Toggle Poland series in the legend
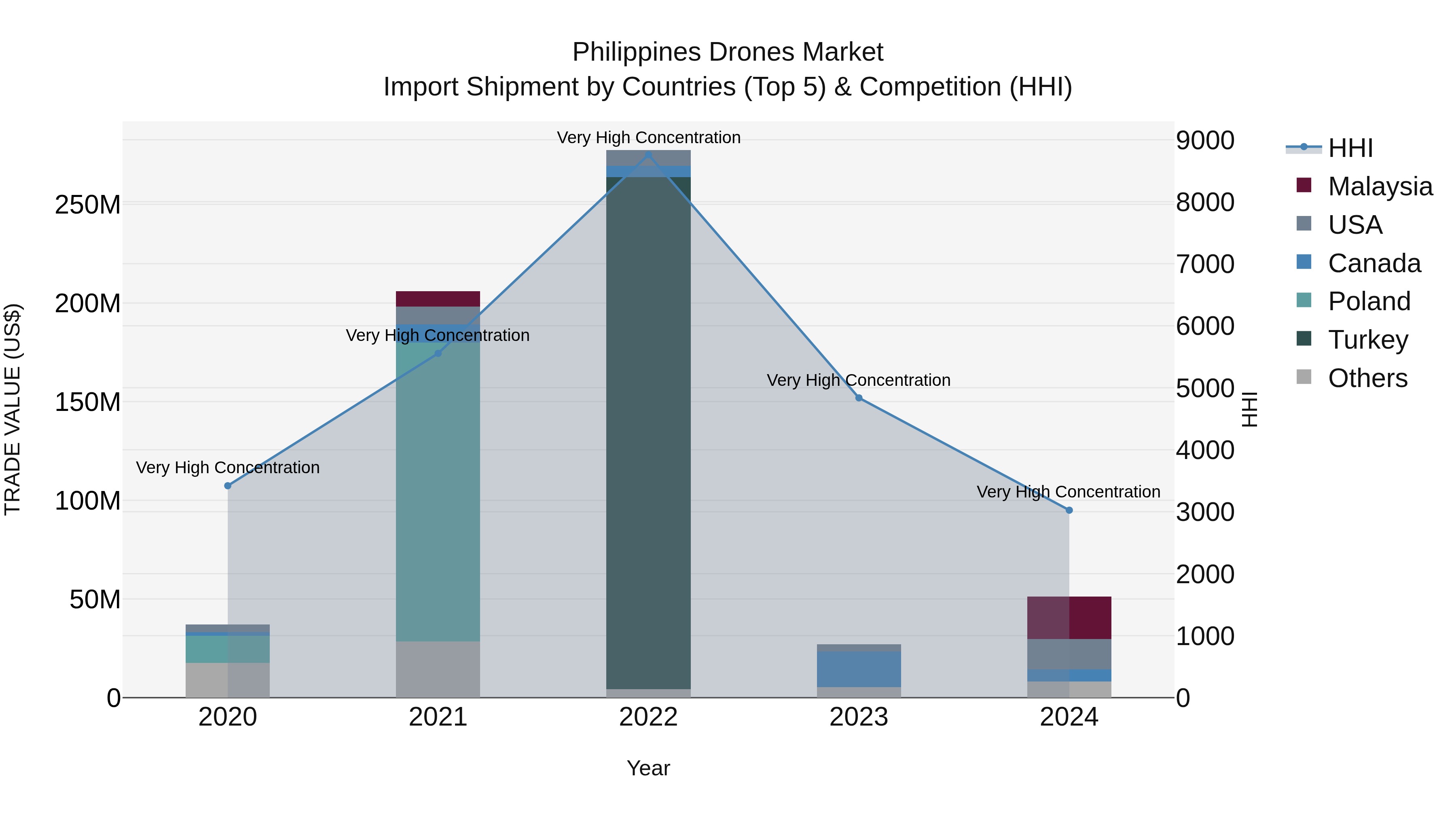The width and height of the screenshot is (1456, 819). [1353, 301]
